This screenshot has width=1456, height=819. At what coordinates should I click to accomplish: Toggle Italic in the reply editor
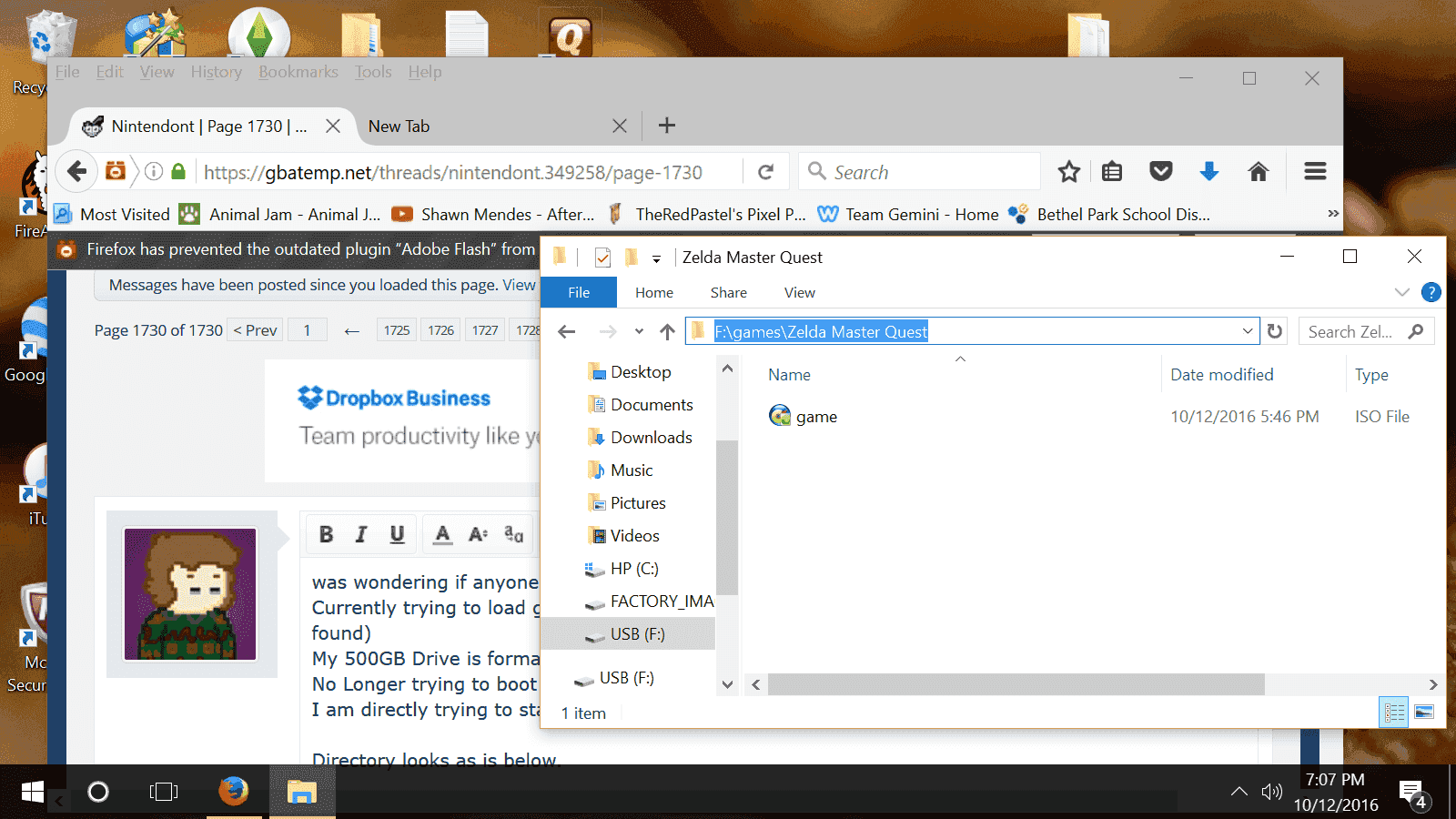pos(361,534)
